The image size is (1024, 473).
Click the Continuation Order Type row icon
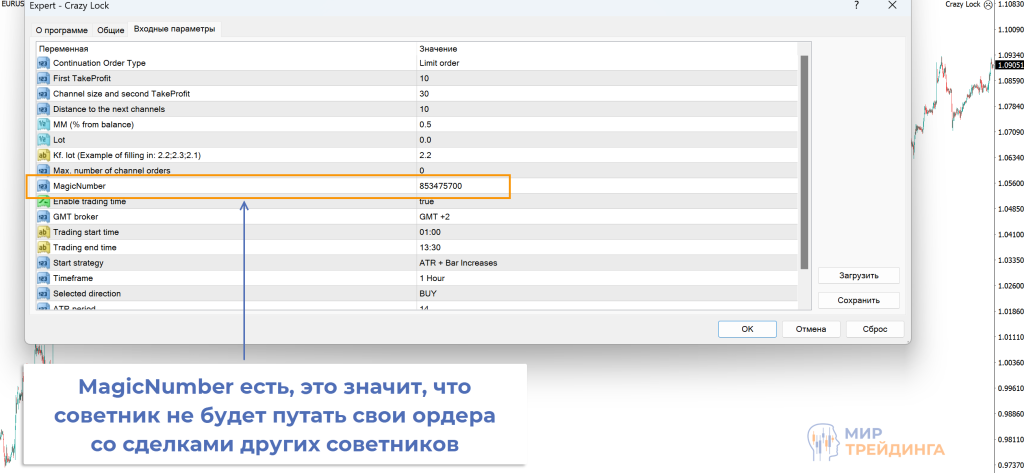43,63
